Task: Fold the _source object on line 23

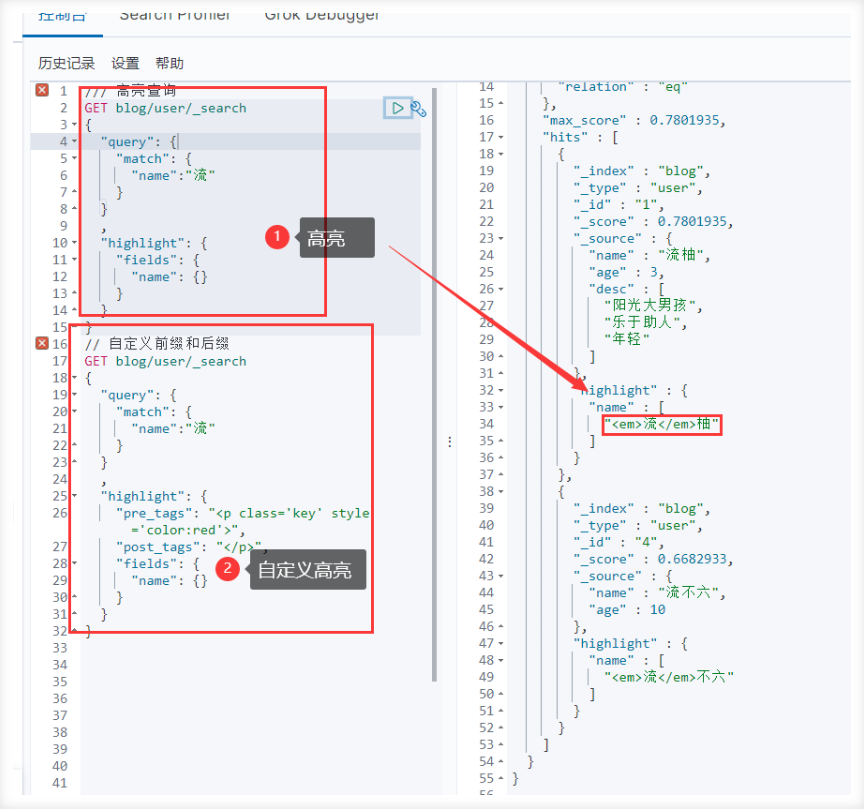Action: coord(501,239)
